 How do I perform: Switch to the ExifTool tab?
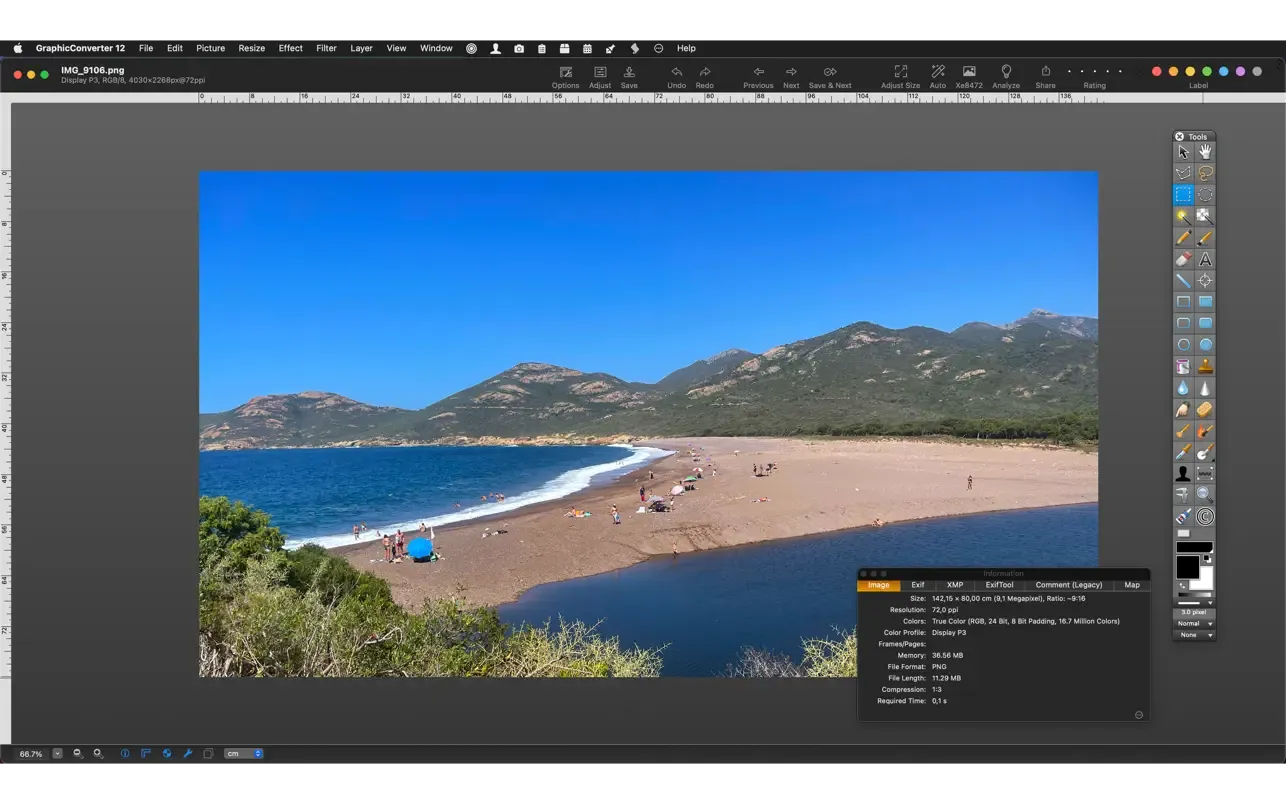point(999,585)
